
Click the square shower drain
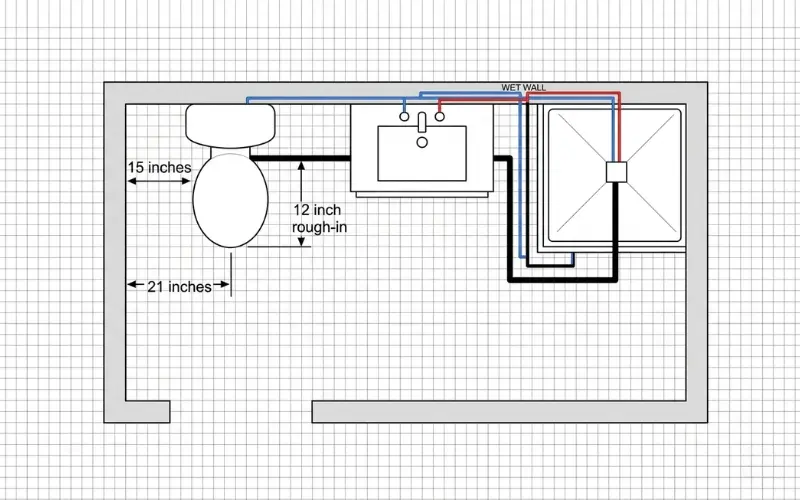tap(616, 172)
